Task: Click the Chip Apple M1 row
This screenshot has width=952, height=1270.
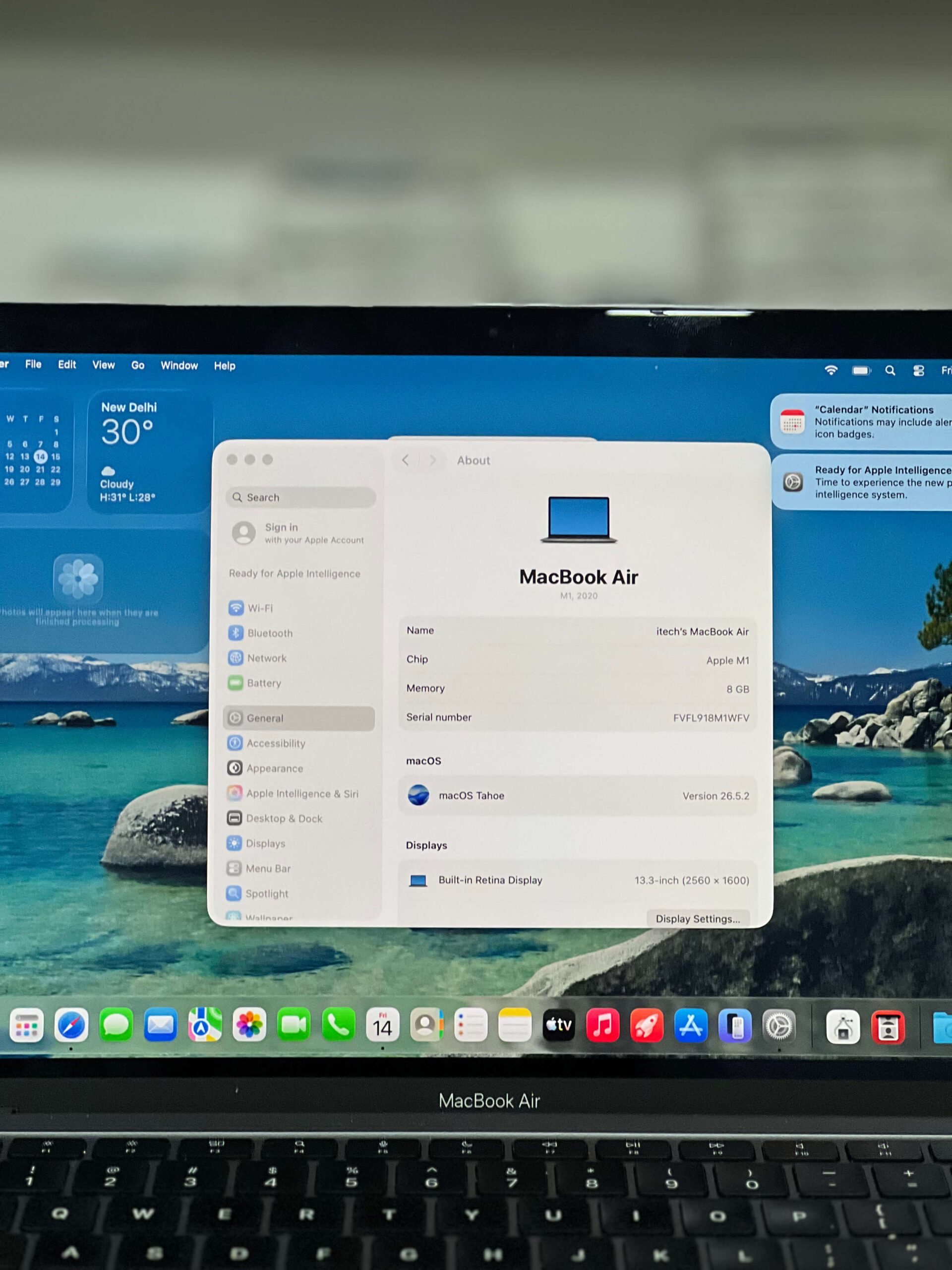Action: pyautogui.click(x=577, y=660)
